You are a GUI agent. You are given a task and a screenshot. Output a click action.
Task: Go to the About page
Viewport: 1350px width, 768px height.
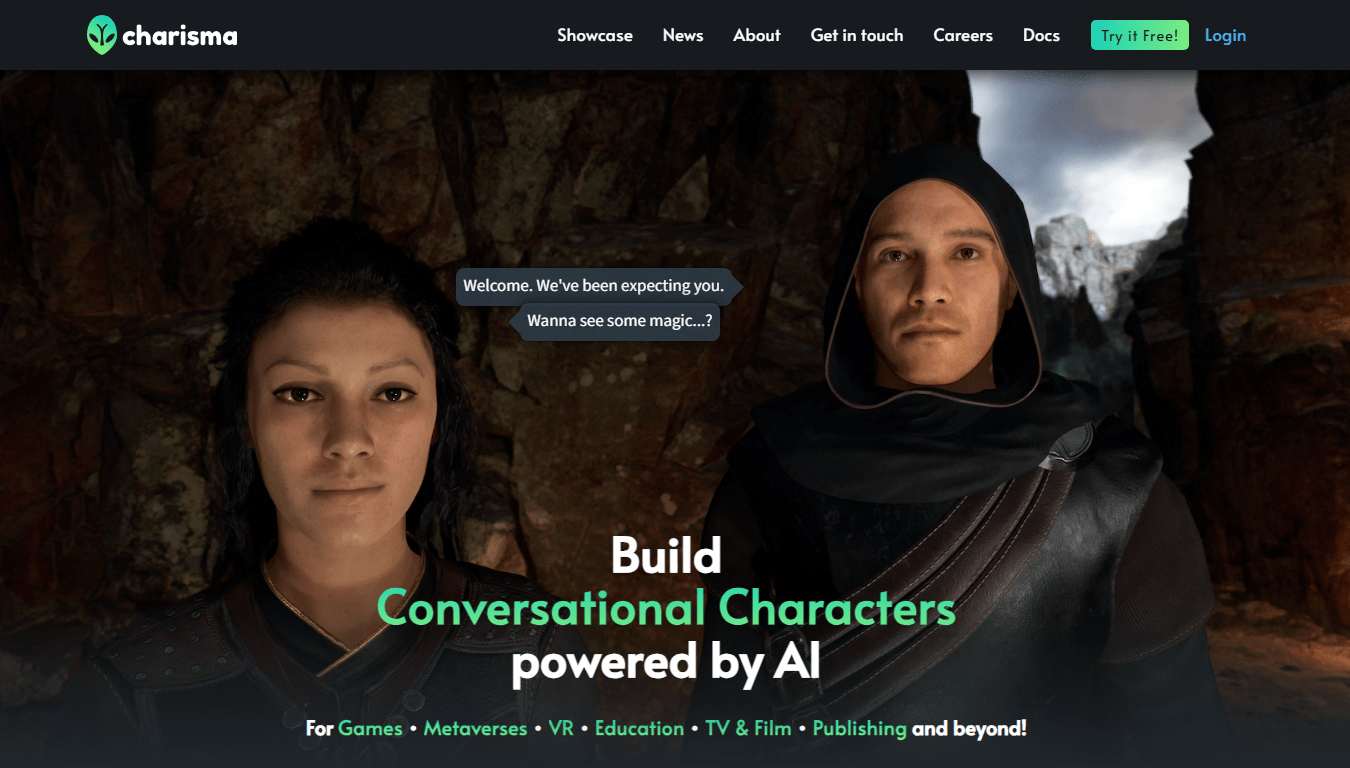[757, 35]
